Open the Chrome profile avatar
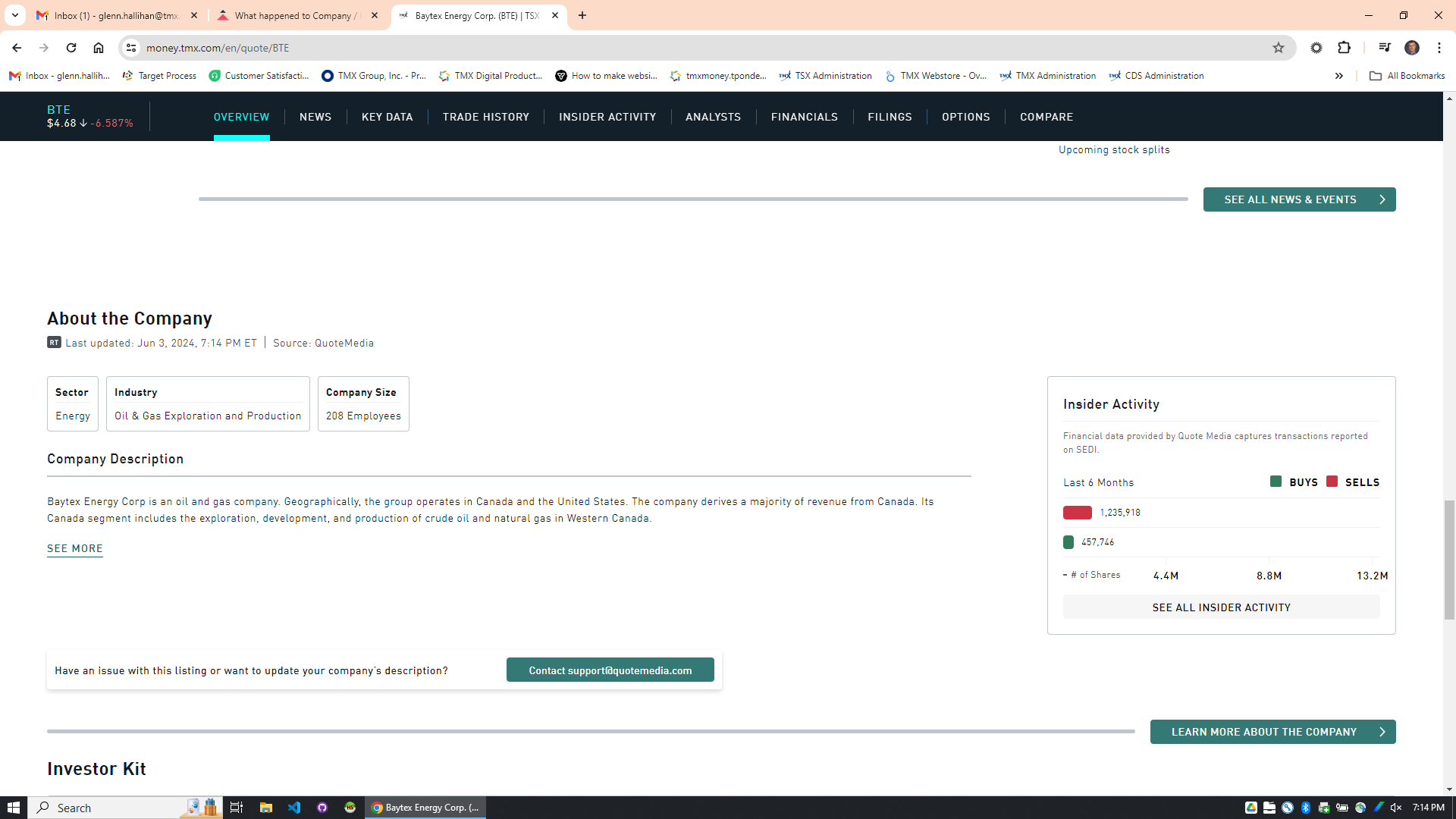This screenshot has height=819, width=1456. pyautogui.click(x=1411, y=48)
